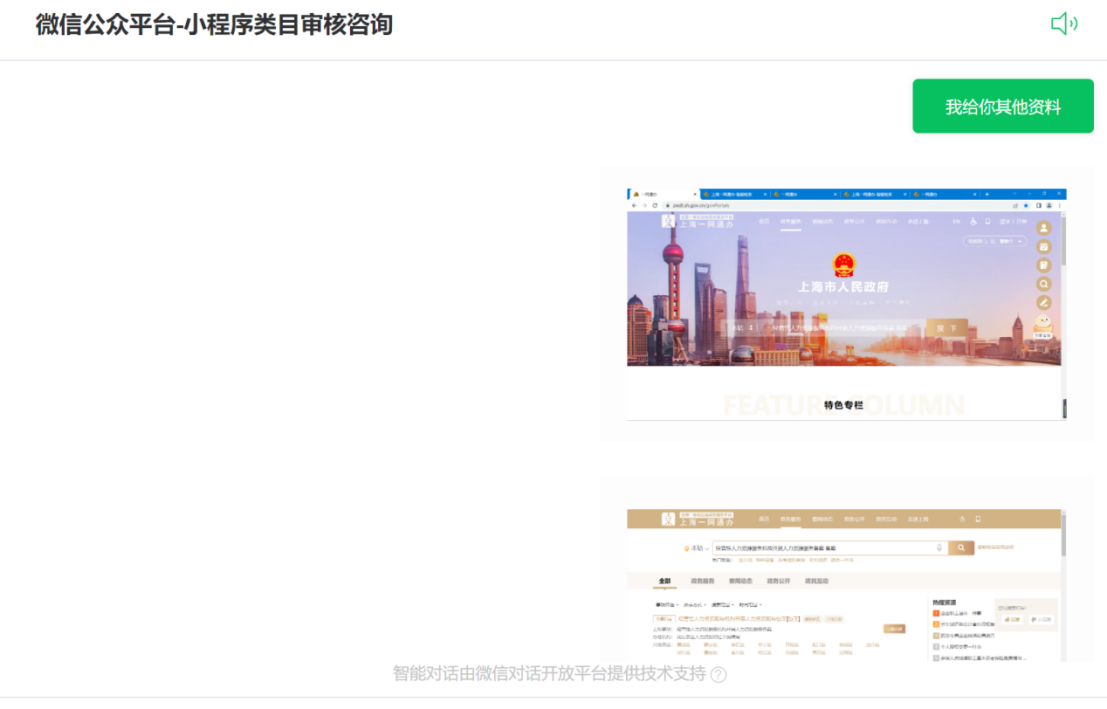Select the 政务公开 tab under second screenshot search
The height and width of the screenshot is (709, 1107).
pyautogui.click(x=779, y=581)
